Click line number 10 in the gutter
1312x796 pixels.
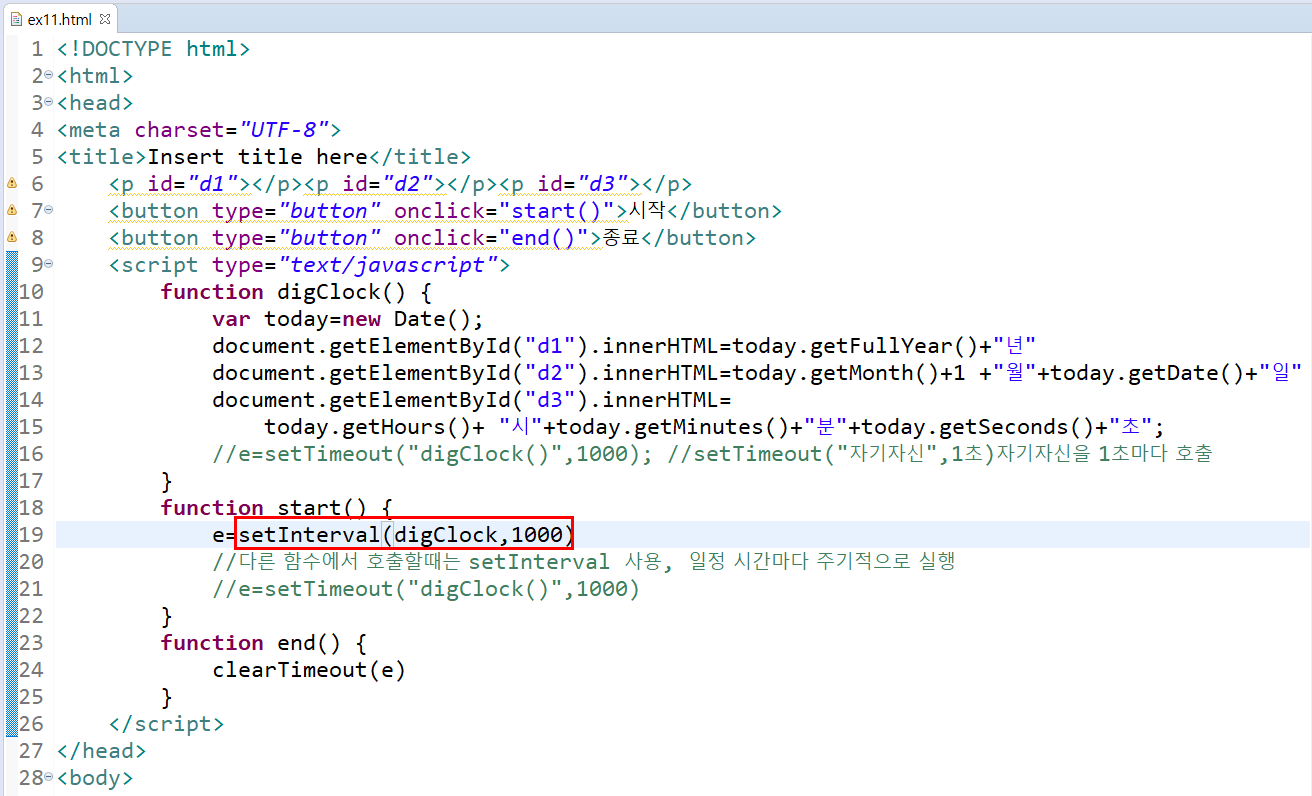click(31, 292)
